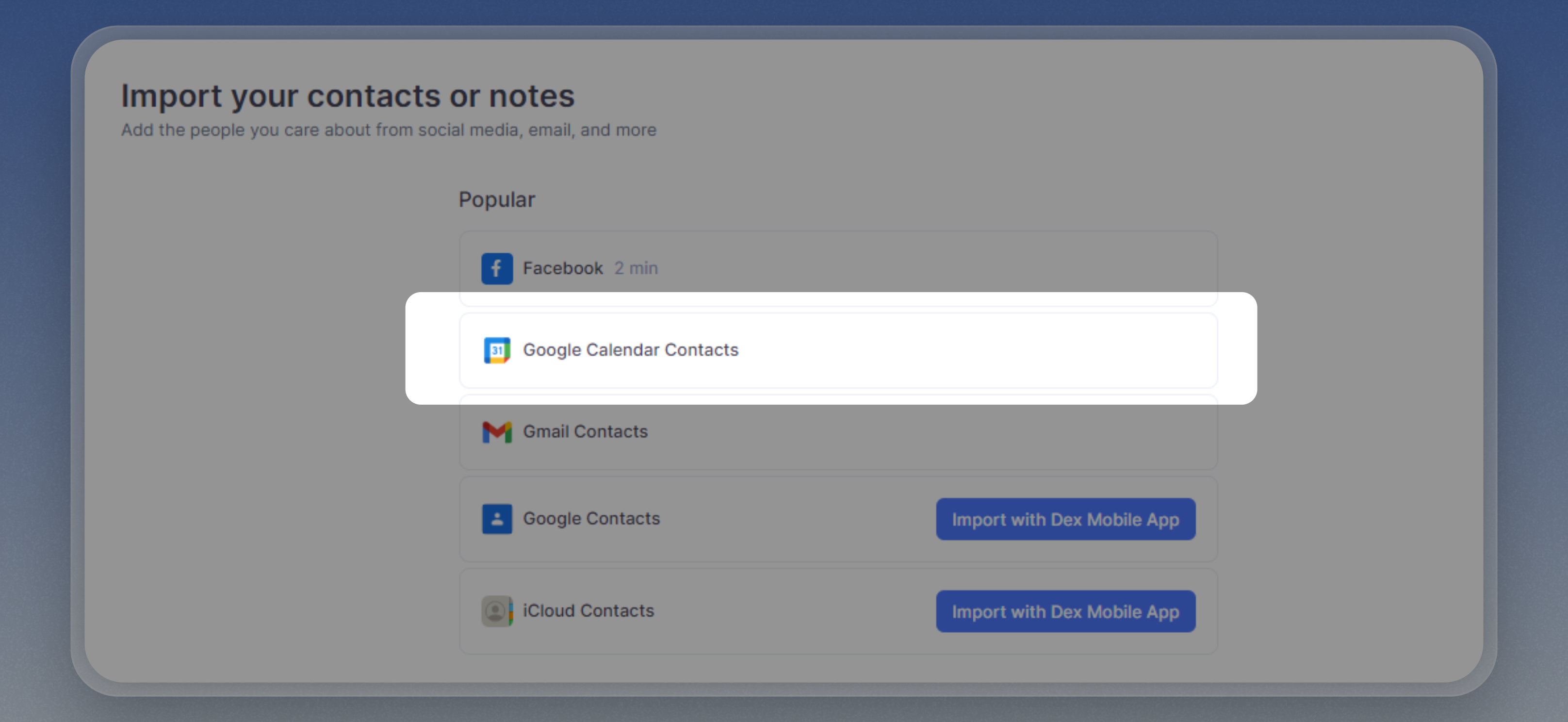The height and width of the screenshot is (722, 1568).
Task: Click the subtitle about adding people
Action: coord(388,130)
